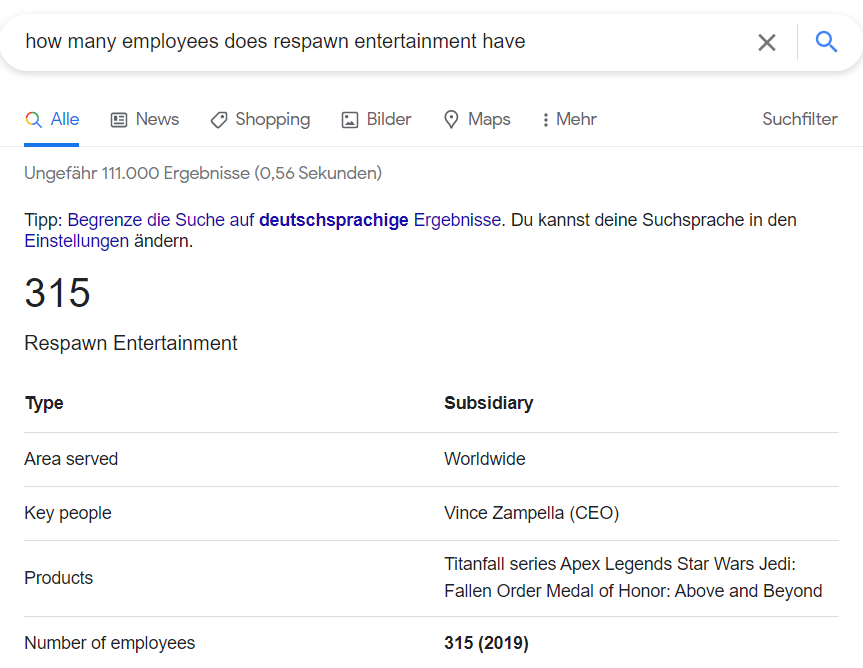Click the 'Products' row label

(58, 578)
